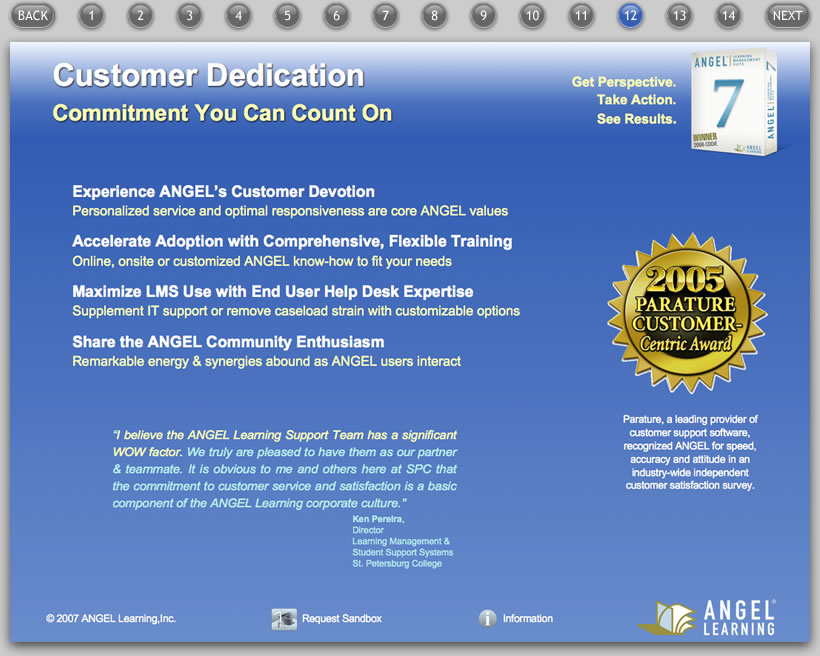Viewport: 820px width, 656px height.
Task: Select slide 7
Action: pyautogui.click(x=385, y=15)
